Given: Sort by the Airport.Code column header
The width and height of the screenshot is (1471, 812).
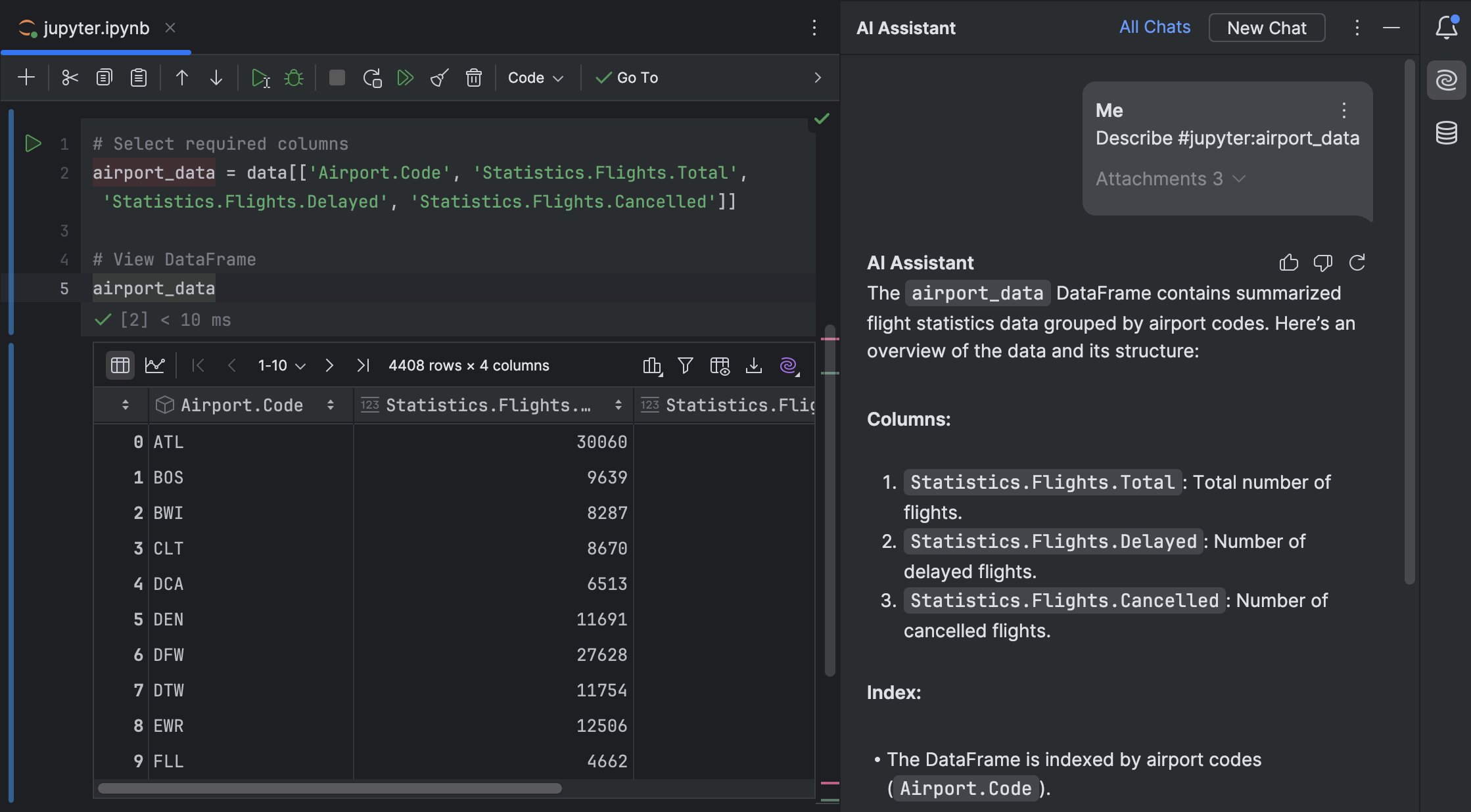Looking at the screenshot, I should [242, 405].
